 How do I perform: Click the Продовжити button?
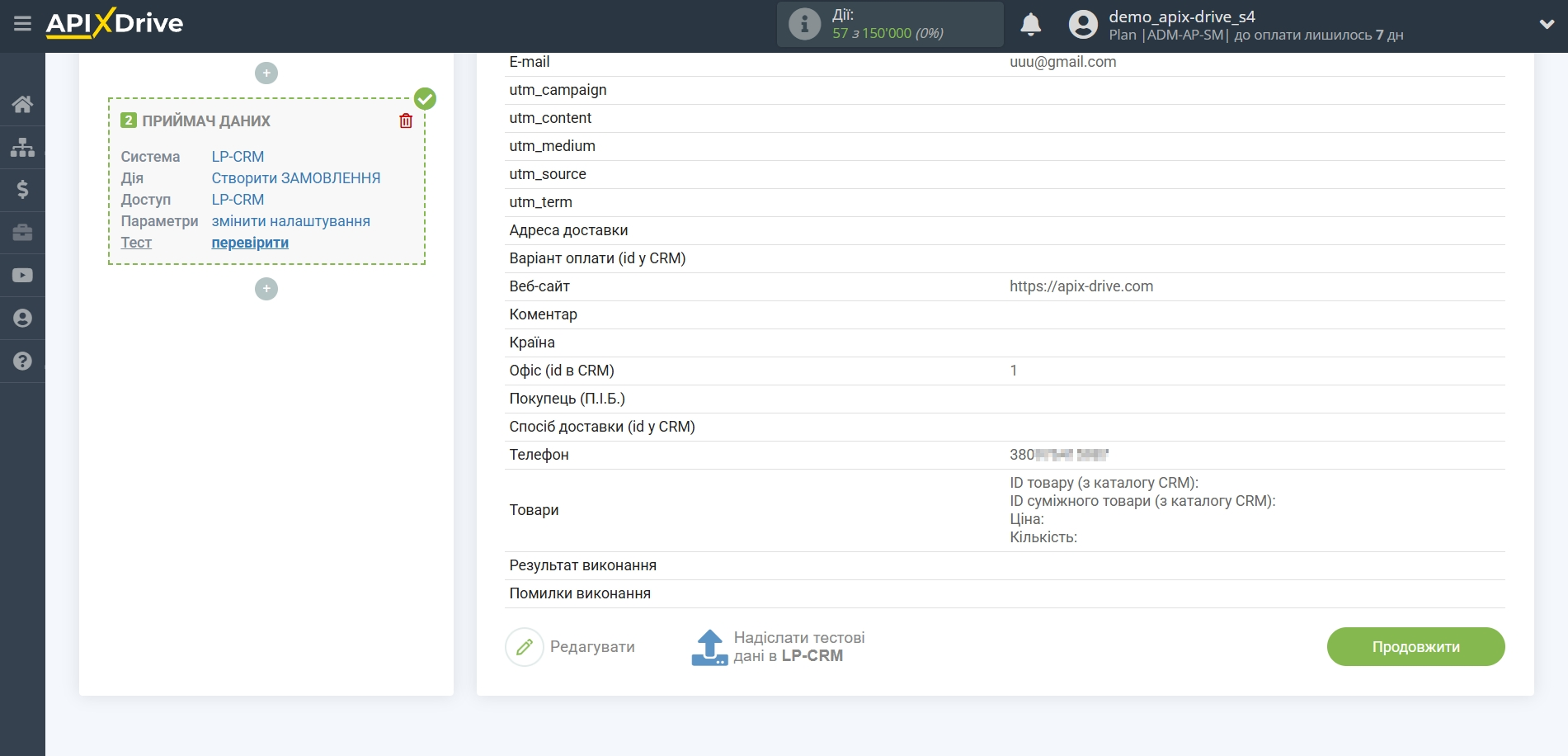(1415, 647)
